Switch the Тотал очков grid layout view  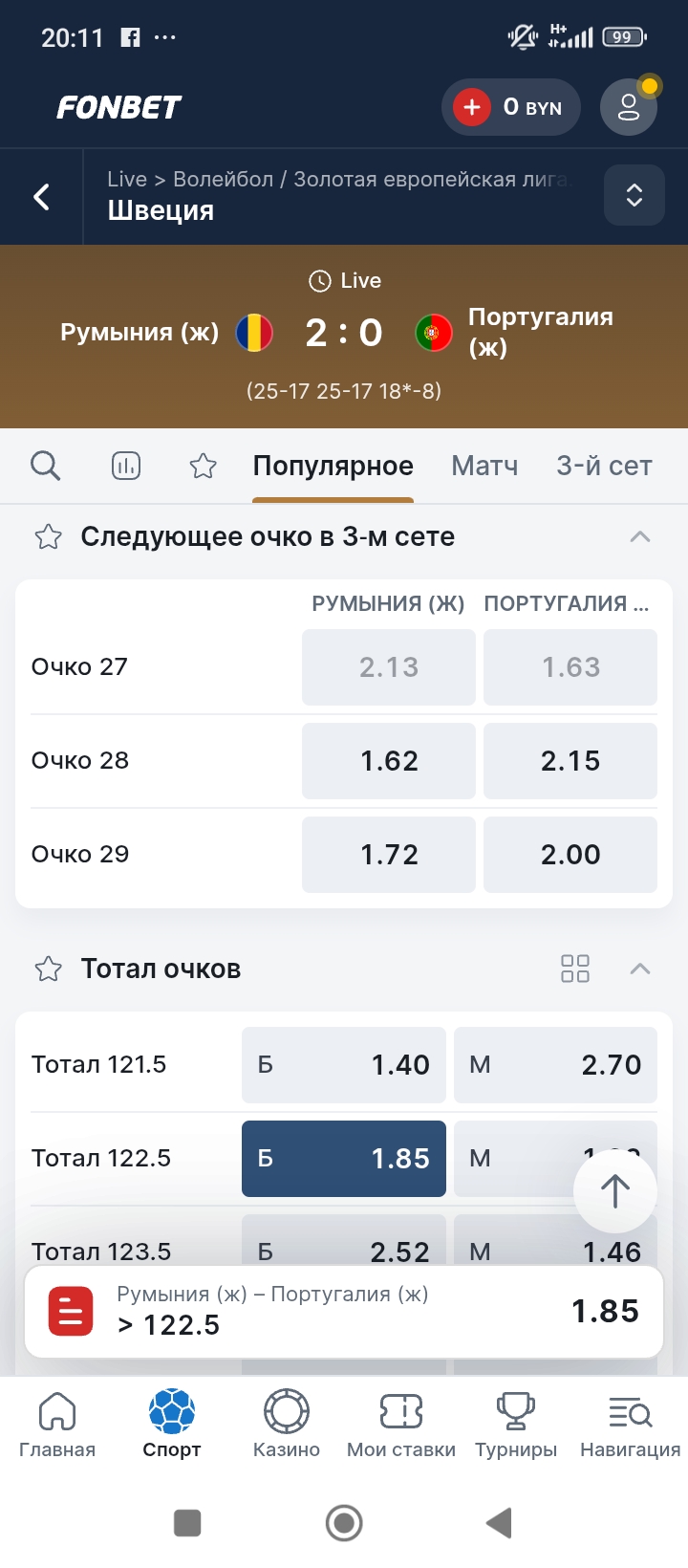[x=575, y=969]
